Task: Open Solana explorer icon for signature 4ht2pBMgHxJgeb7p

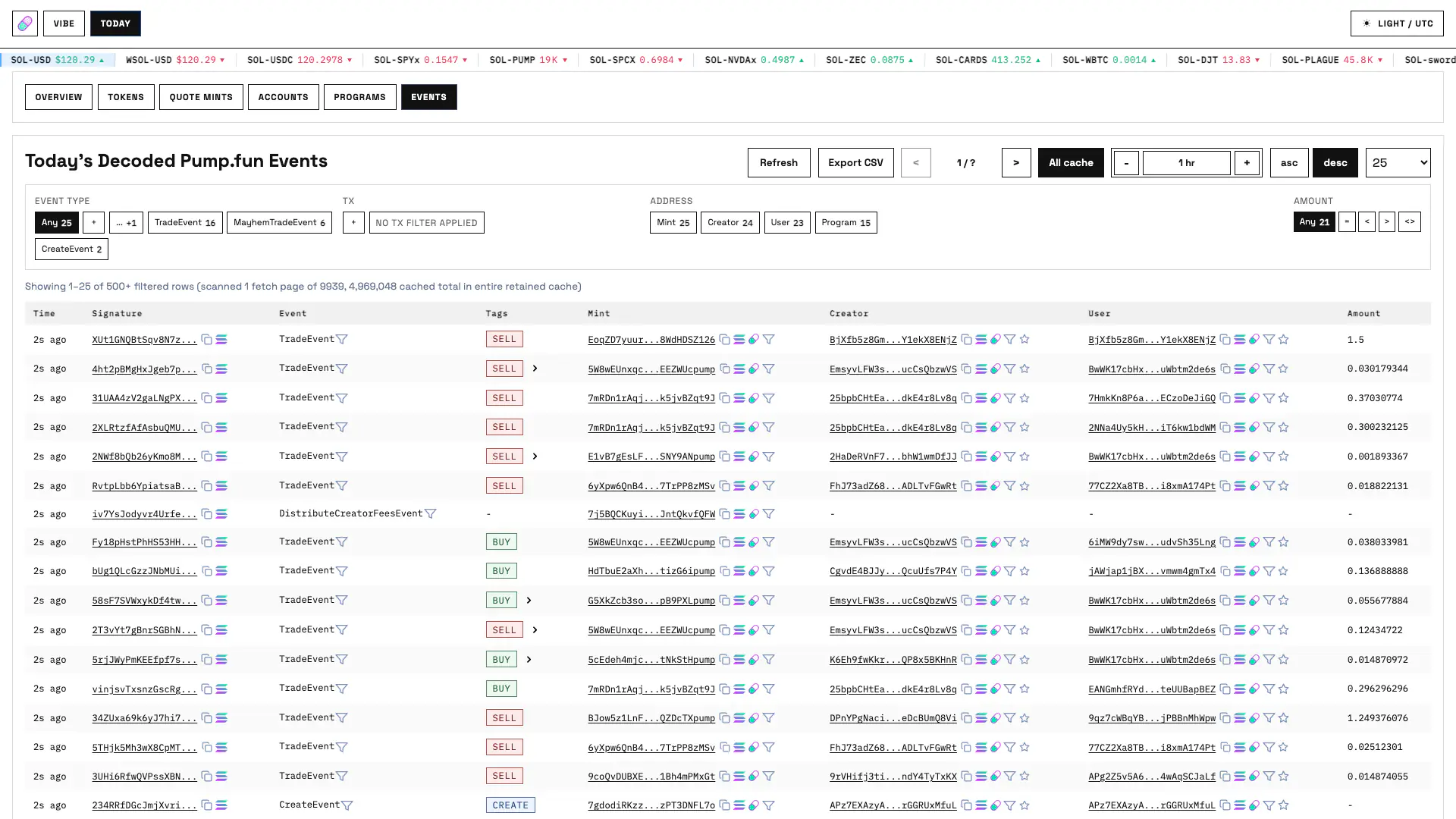Action: (x=221, y=369)
